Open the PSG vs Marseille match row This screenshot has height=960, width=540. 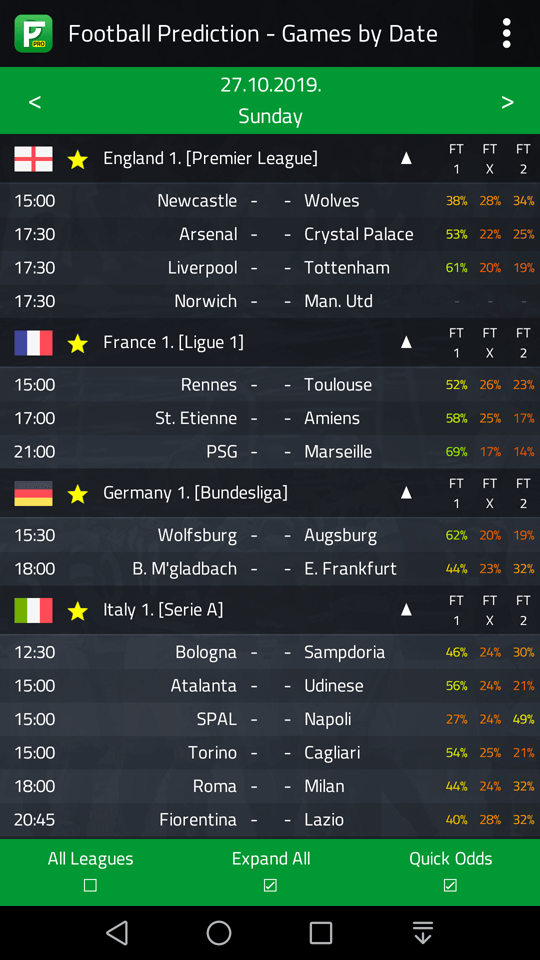coord(270,452)
